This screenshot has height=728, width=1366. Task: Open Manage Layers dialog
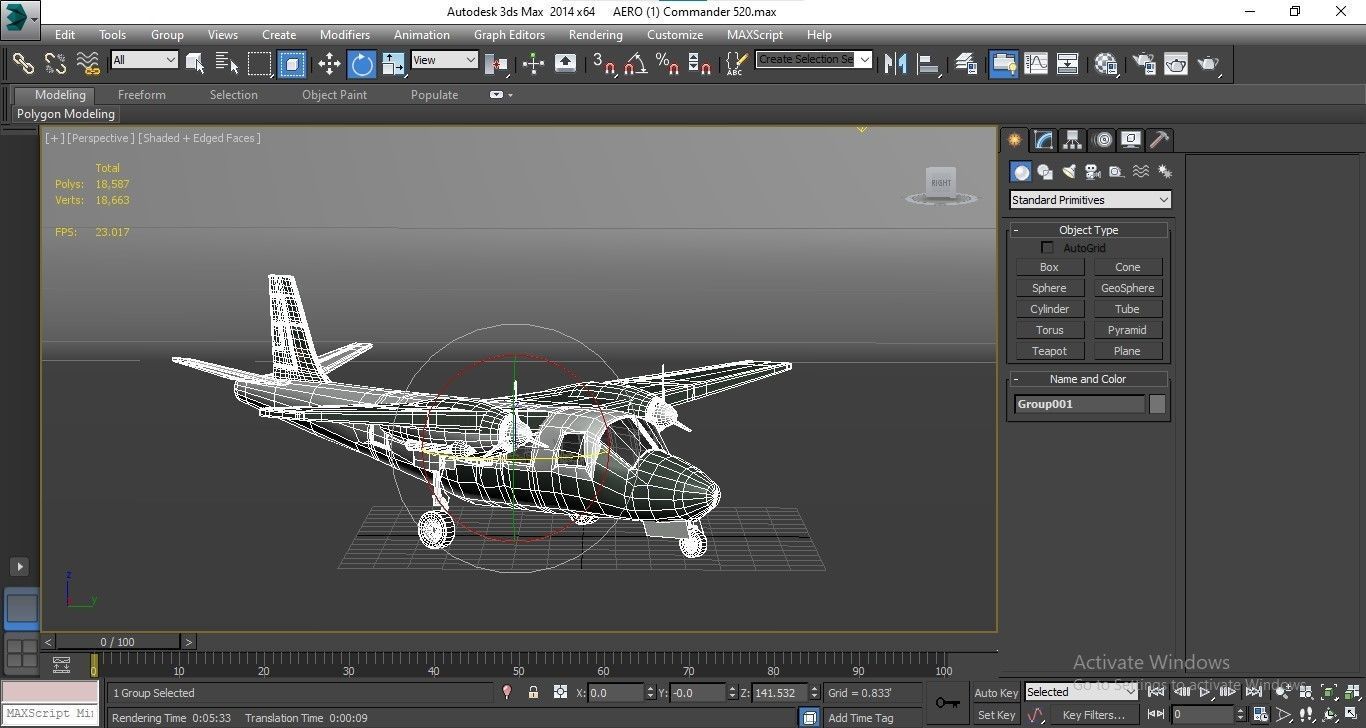point(966,63)
